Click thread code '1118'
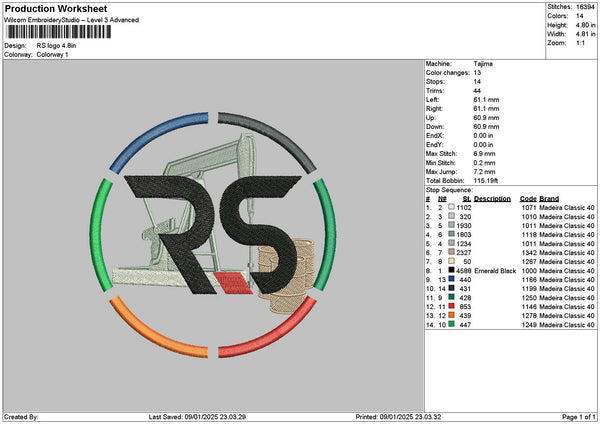The width and height of the screenshot is (600, 424). (529, 235)
